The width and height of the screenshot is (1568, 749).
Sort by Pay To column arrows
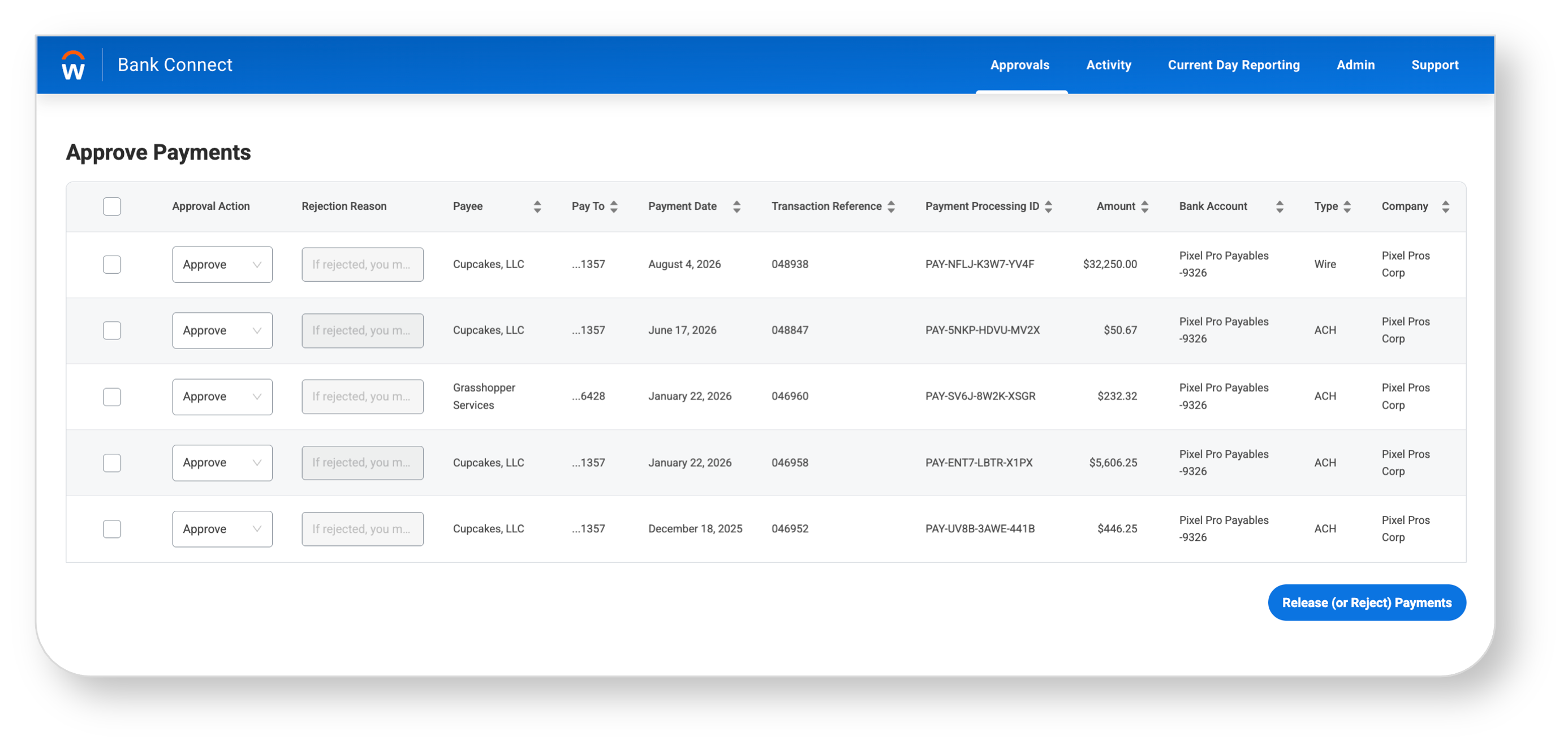click(x=614, y=206)
